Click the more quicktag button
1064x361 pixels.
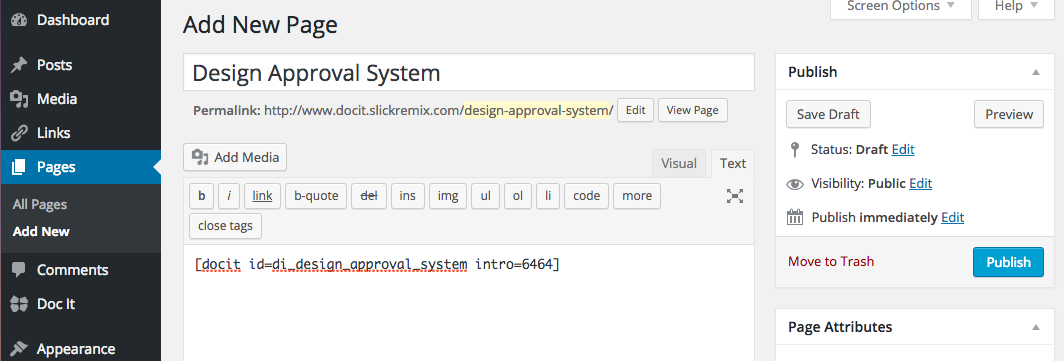point(637,196)
